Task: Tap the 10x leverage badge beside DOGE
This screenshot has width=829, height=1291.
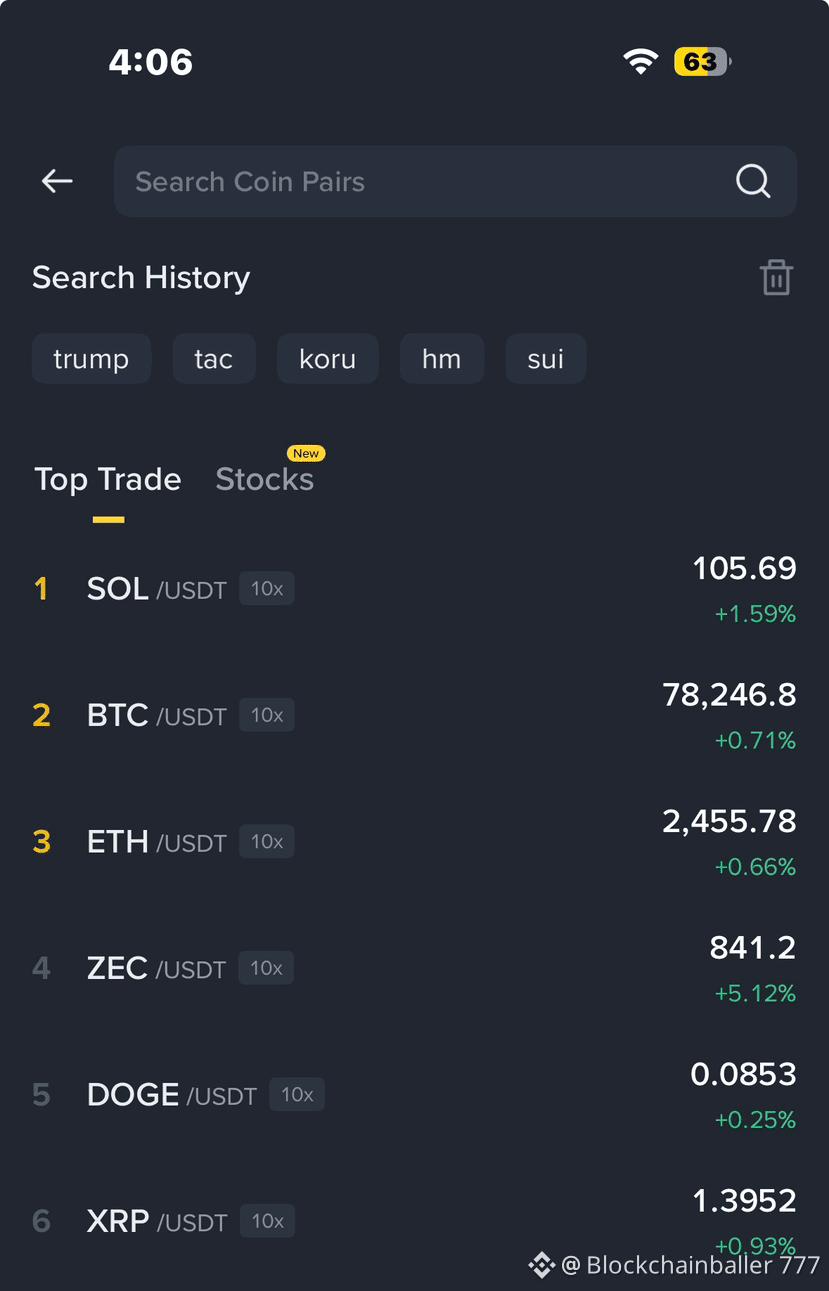Action: point(297,1095)
